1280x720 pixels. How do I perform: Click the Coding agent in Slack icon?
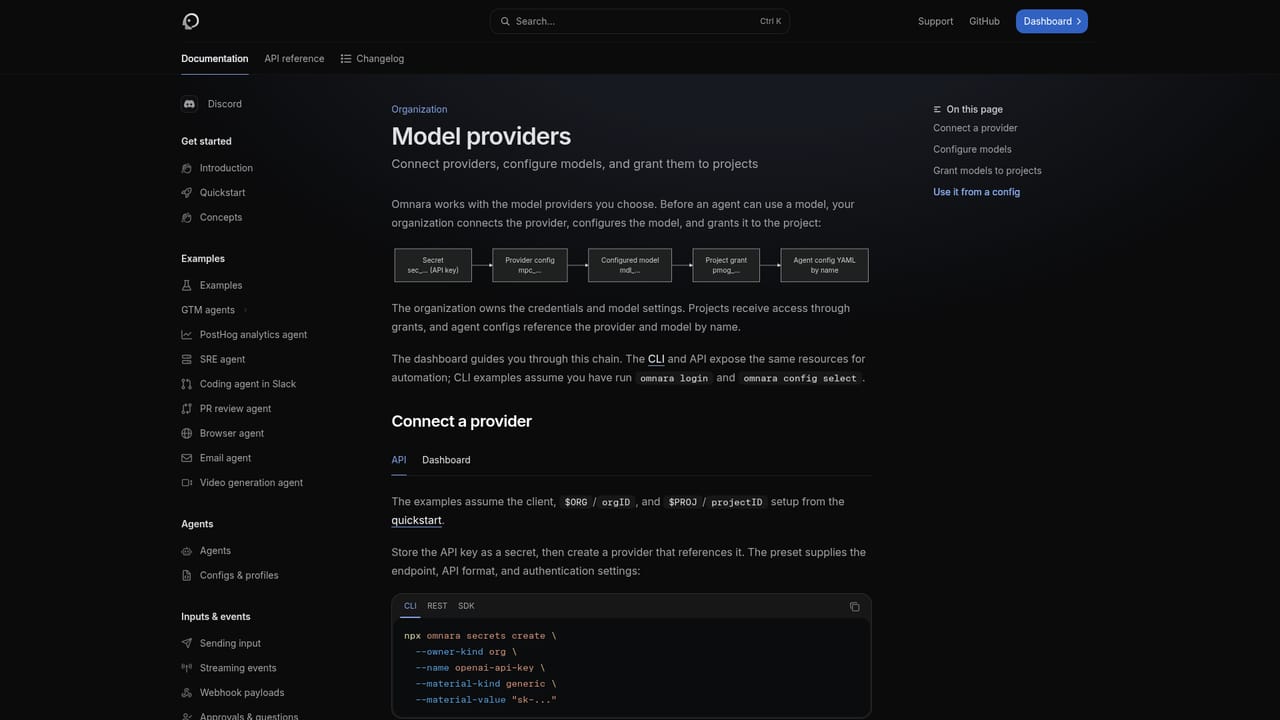coord(187,384)
